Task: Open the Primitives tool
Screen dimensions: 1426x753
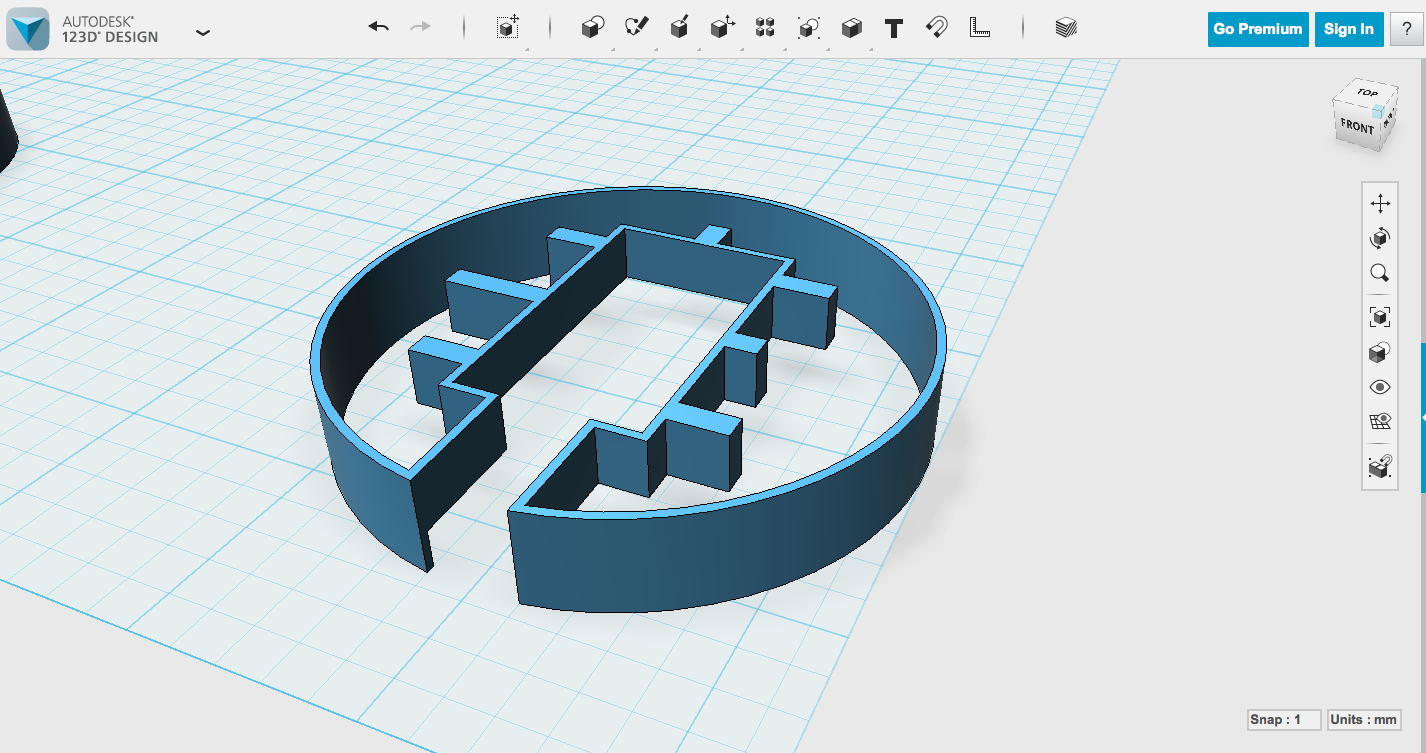Action: click(591, 28)
